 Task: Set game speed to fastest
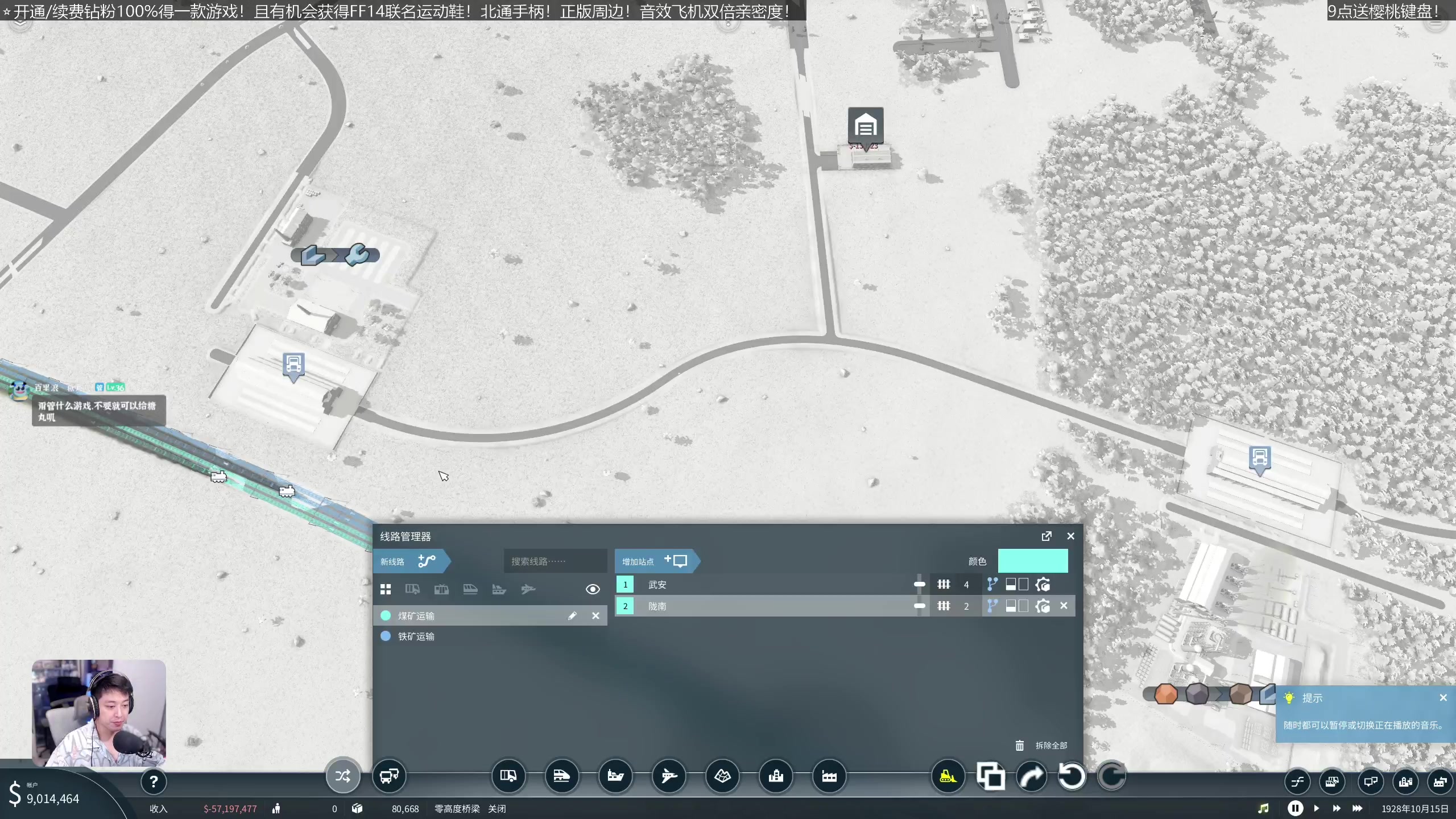[x=1358, y=808]
